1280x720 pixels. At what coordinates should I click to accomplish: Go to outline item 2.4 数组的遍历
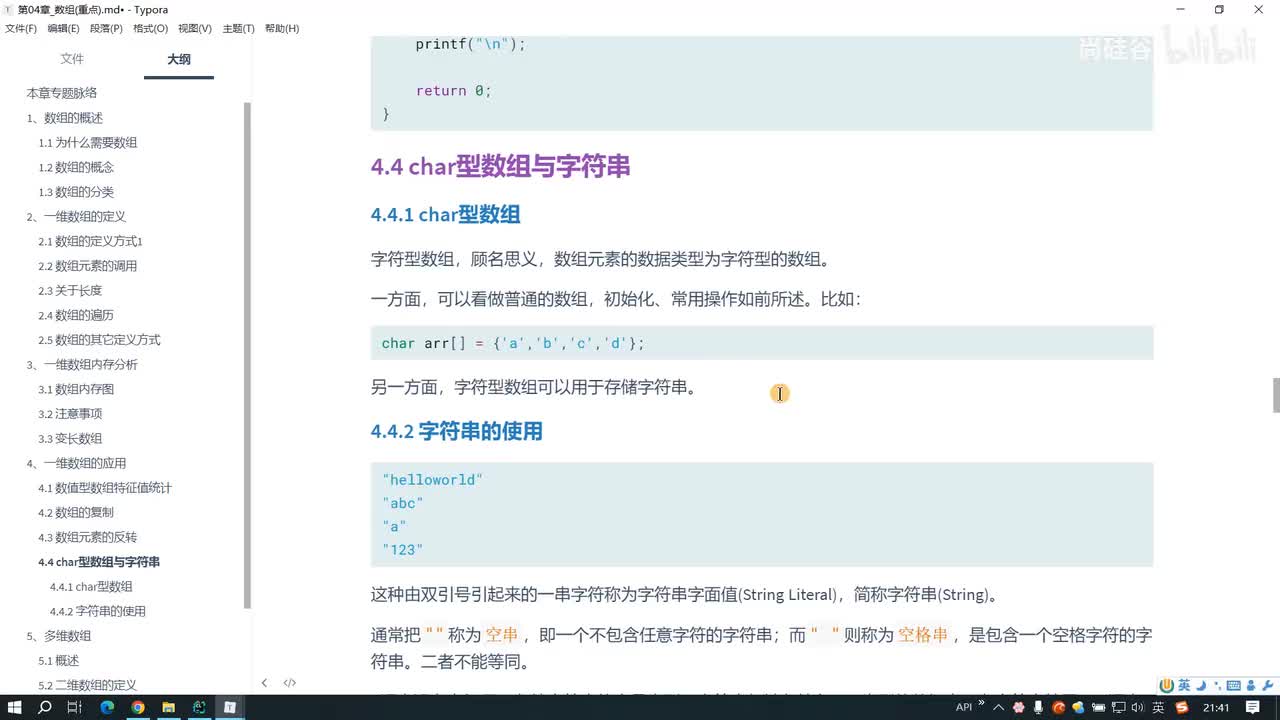(76, 315)
